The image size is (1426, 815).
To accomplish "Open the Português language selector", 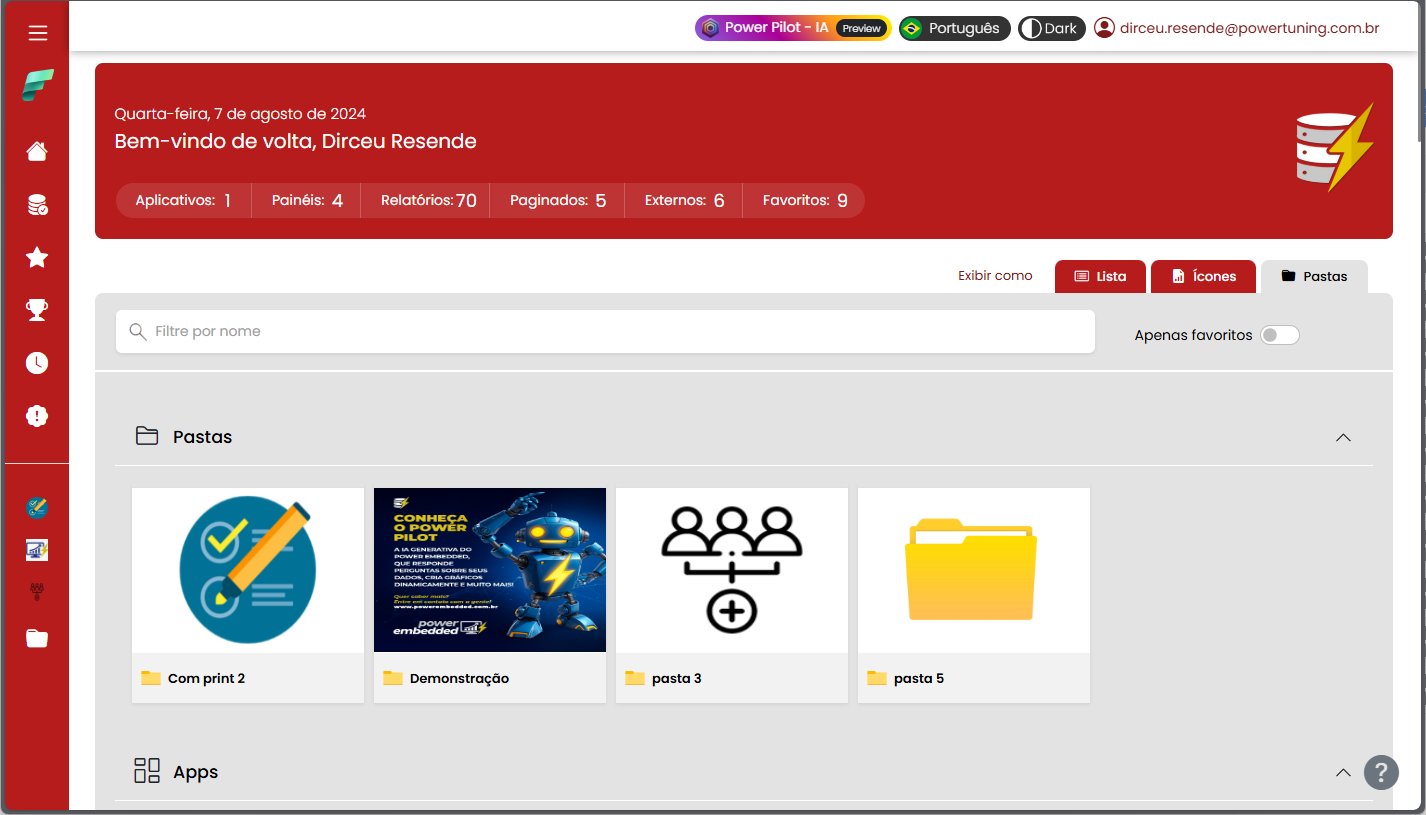I will [x=954, y=28].
